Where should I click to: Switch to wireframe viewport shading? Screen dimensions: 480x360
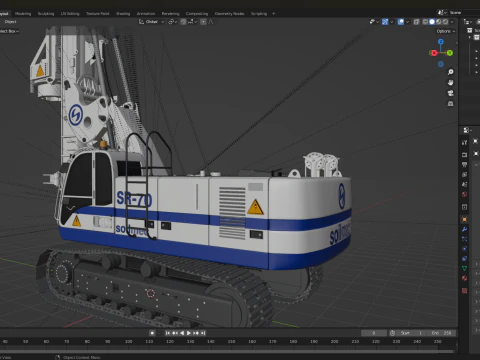(425, 22)
